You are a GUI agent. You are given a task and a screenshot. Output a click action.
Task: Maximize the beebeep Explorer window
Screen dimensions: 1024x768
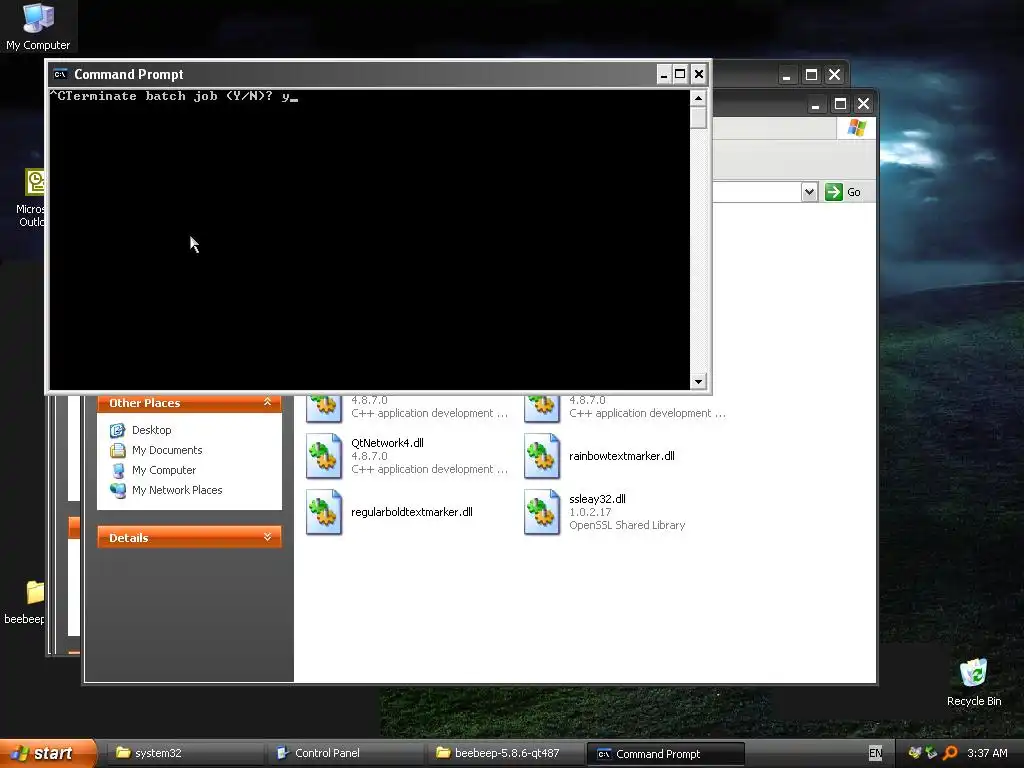[840, 104]
